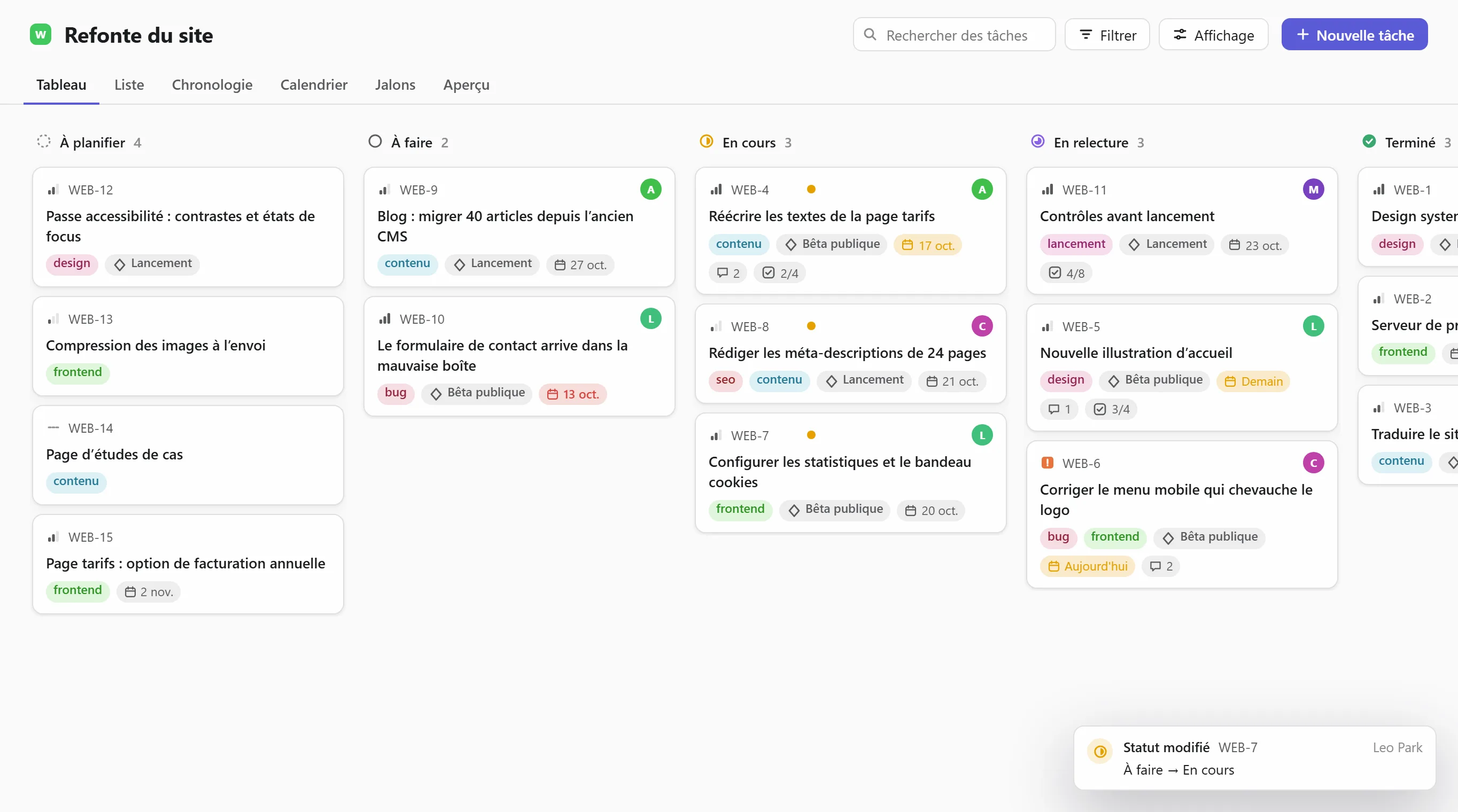
Task: Click the 13 oct. overdue date on WEB-10
Action: [572, 394]
